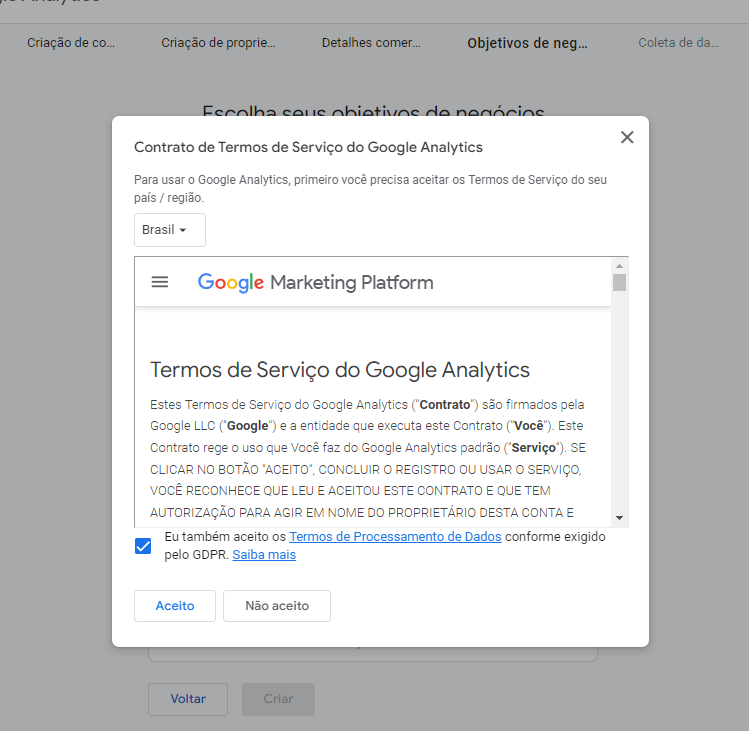The height and width of the screenshot is (731, 749).
Task: Click the scrollbar down arrow in terms frame
Action: coord(620,517)
